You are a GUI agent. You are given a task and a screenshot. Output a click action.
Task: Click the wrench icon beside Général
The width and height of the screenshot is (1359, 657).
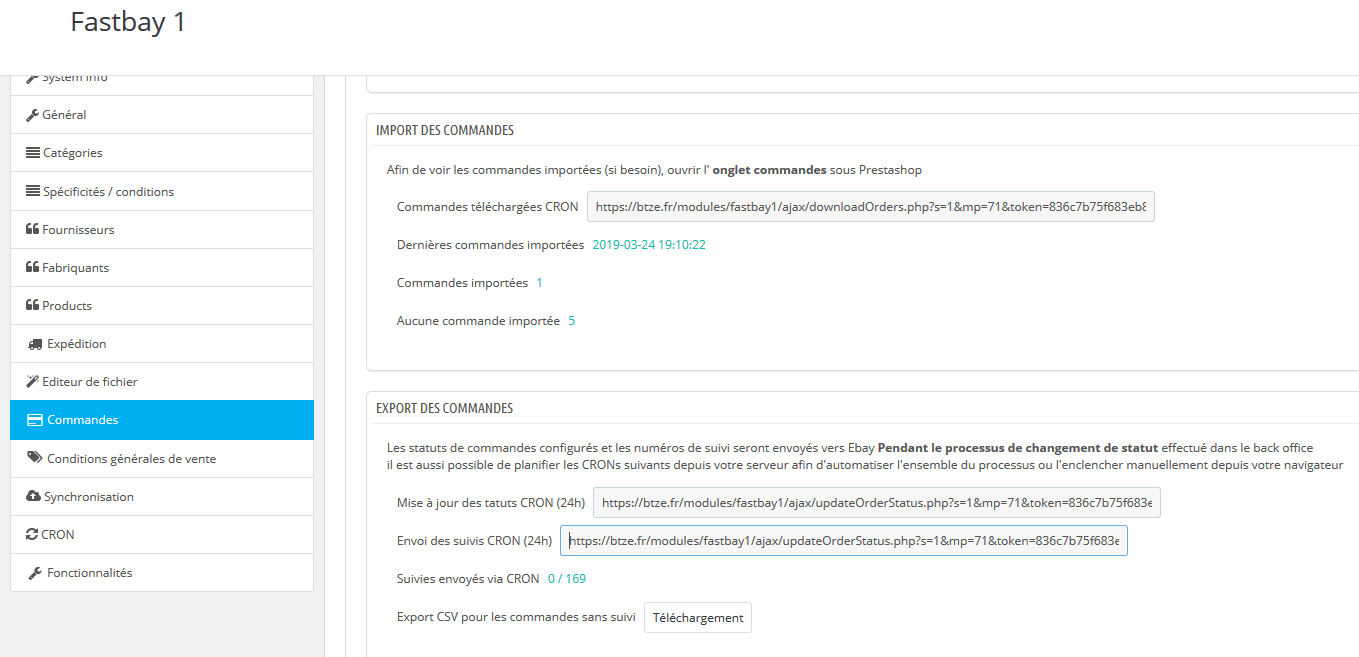pos(32,115)
